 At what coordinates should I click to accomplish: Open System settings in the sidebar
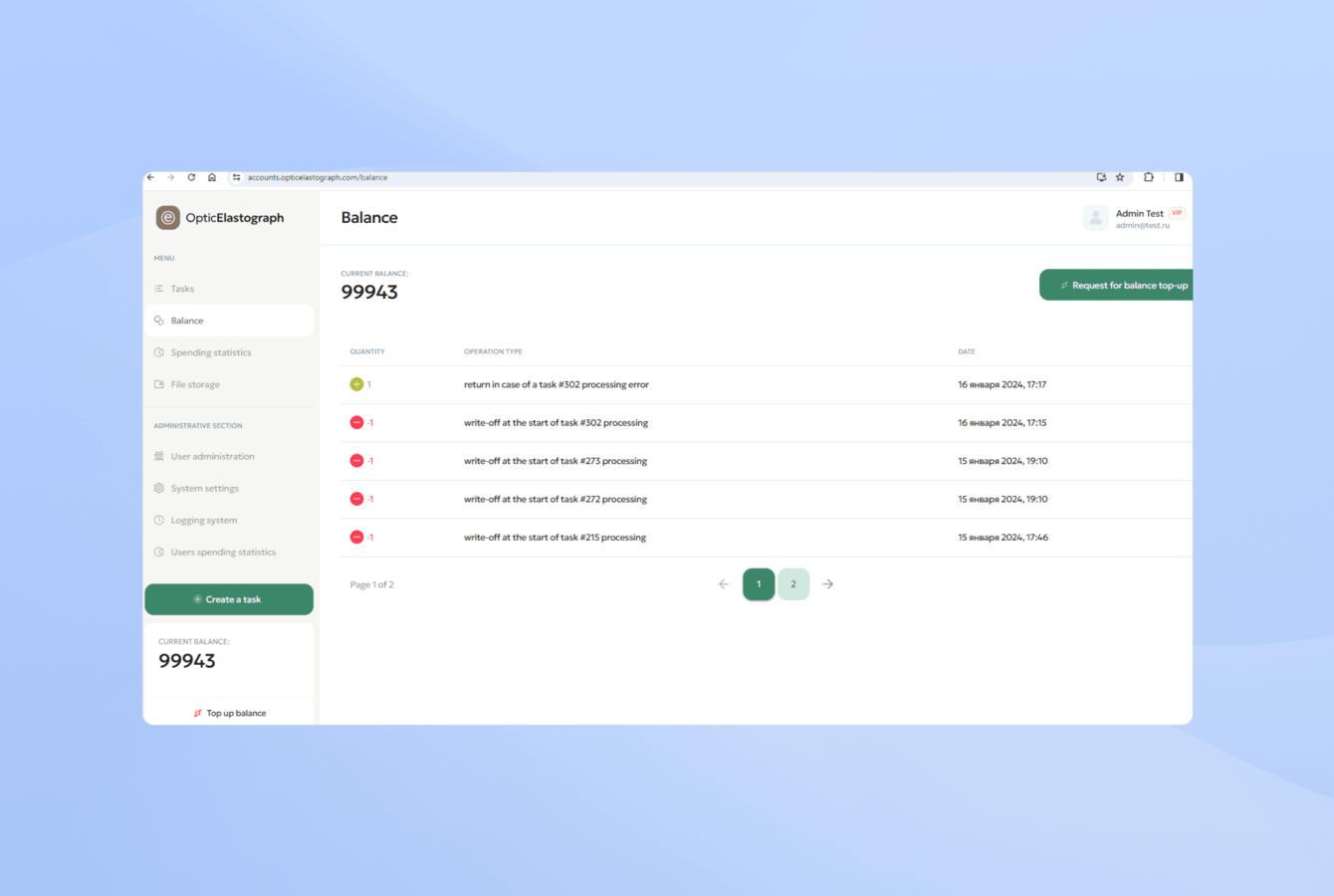[229, 488]
